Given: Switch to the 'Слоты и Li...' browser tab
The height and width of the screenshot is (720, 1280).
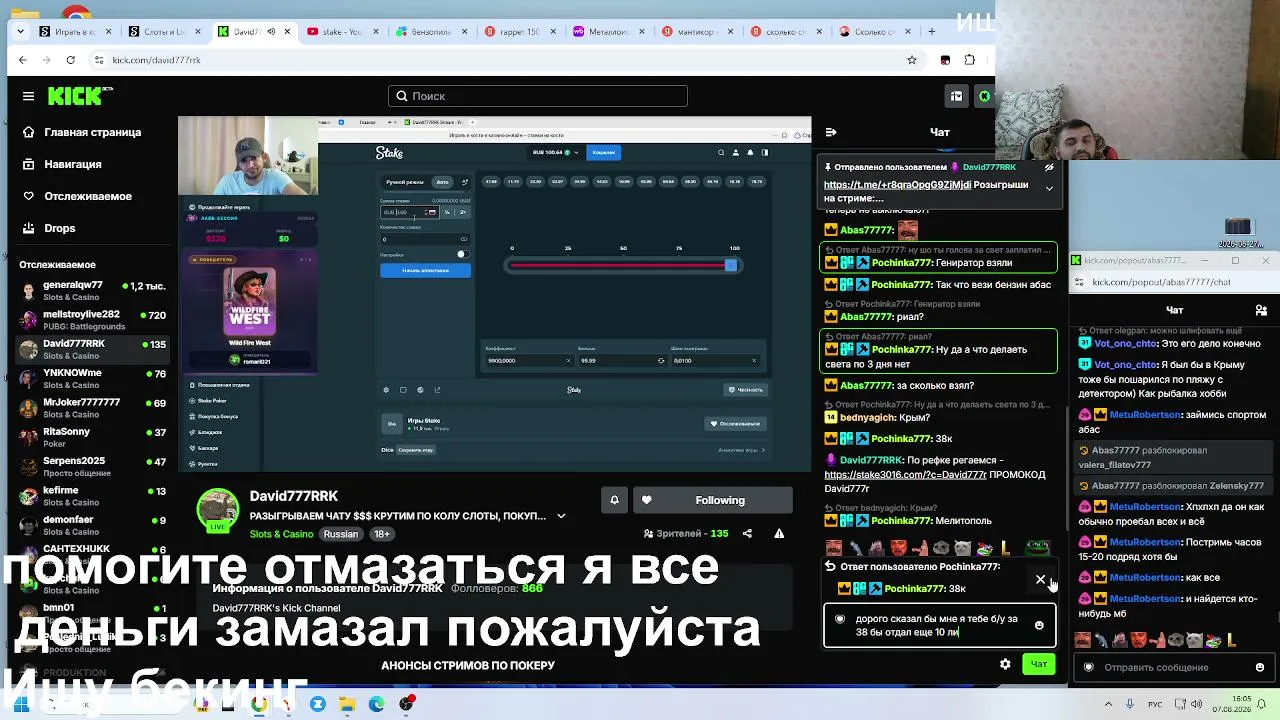Looking at the screenshot, I should point(165,31).
